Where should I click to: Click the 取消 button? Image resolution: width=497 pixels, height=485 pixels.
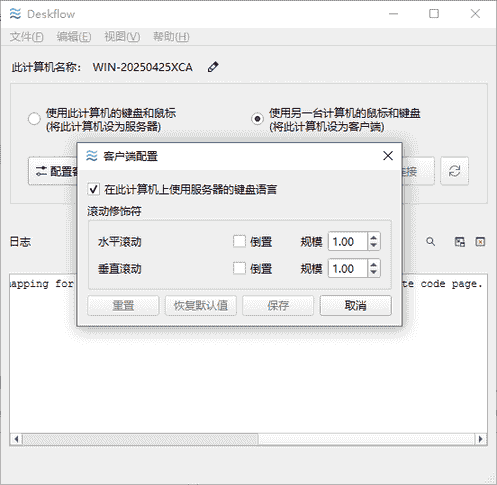[x=356, y=305]
